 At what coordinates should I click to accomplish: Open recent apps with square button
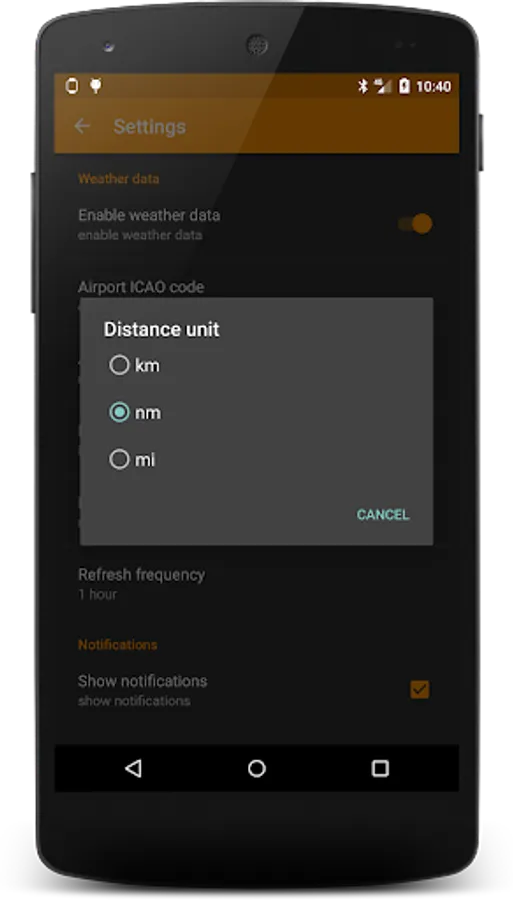coord(380,768)
